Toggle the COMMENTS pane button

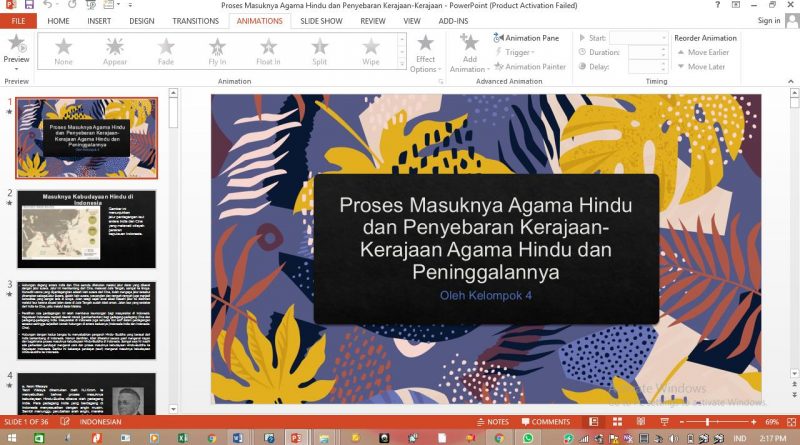[545, 422]
